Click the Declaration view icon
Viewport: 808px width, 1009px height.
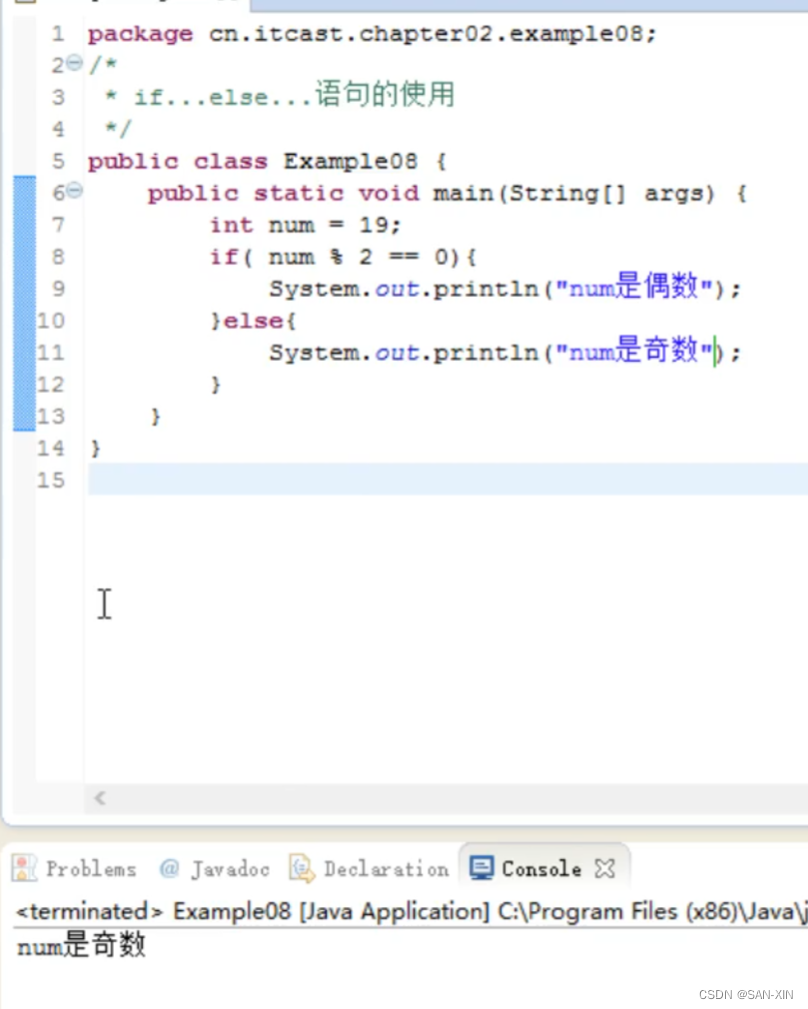click(x=299, y=868)
